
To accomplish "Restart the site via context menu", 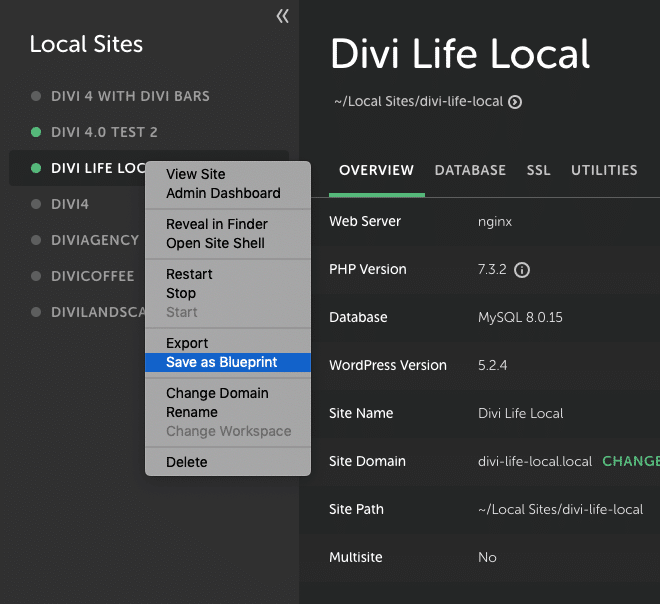I will (189, 274).
